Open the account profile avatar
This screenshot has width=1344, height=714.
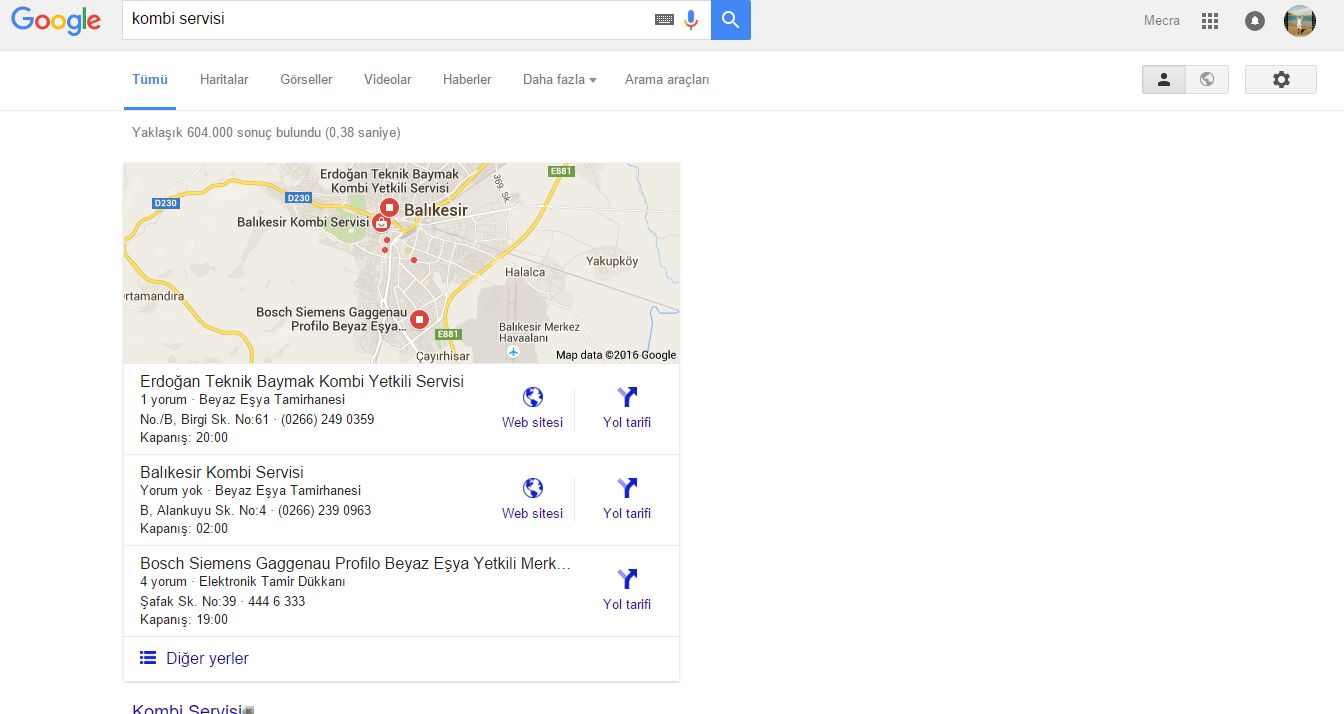(1300, 21)
